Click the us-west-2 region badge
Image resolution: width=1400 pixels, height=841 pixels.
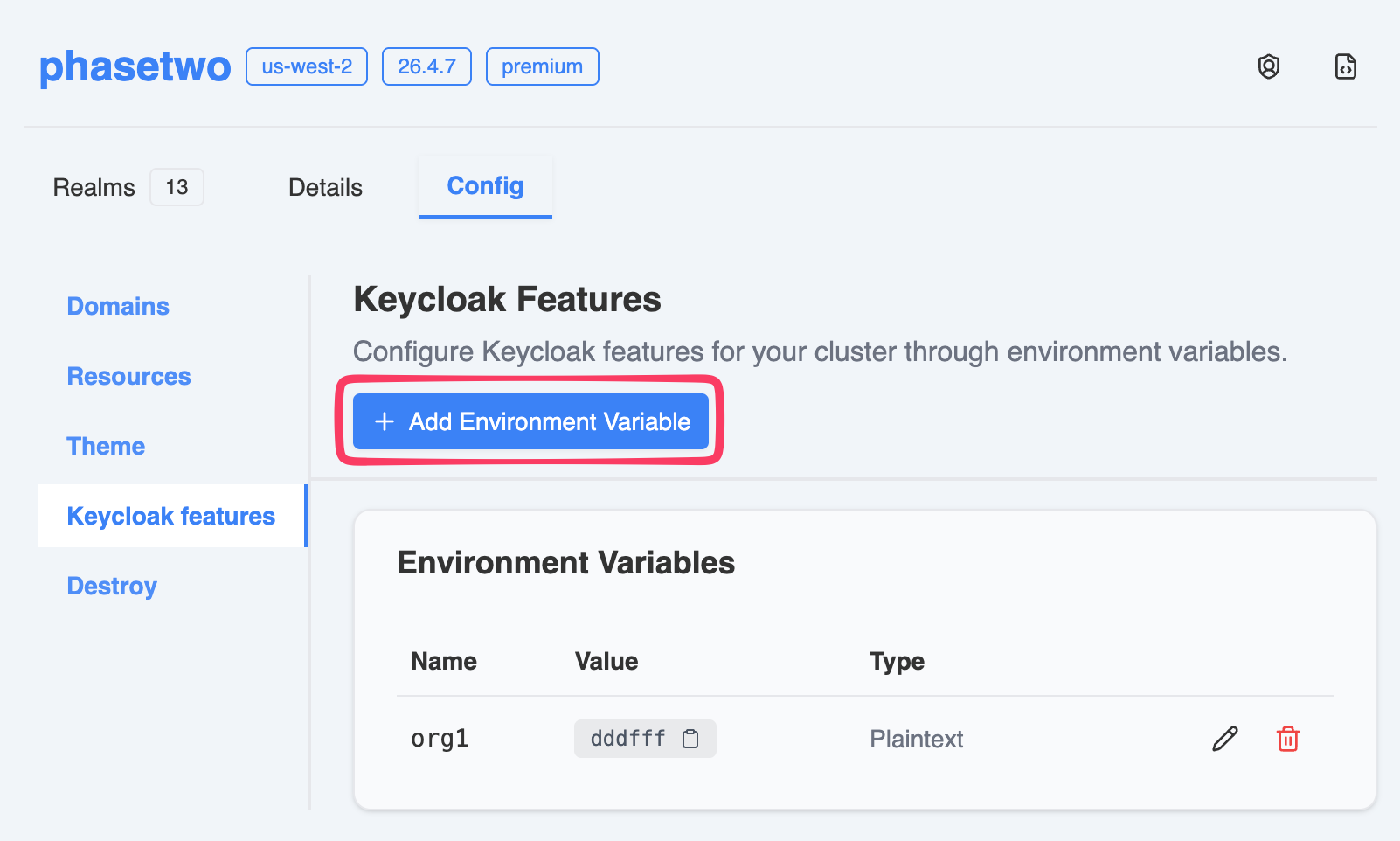tap(306, 66)
